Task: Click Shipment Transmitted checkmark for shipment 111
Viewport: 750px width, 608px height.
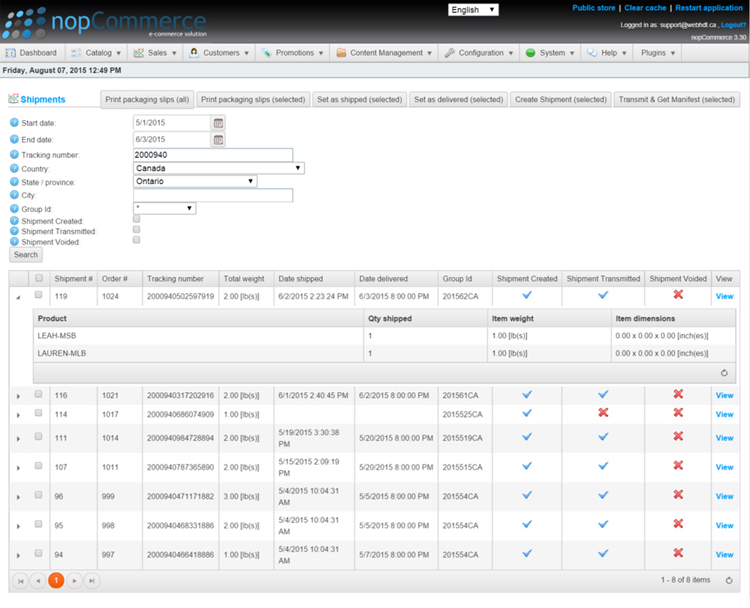Action: tap(603, 436)
